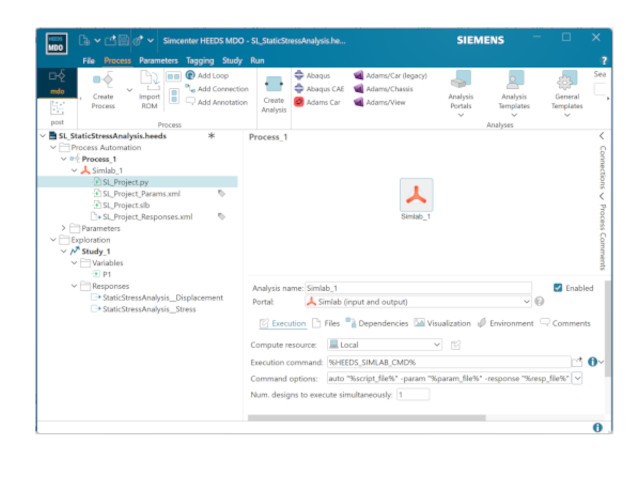This screenshot has width=640, height=480.
Task: Switch to the Execution tab
Action: [283, 323]
